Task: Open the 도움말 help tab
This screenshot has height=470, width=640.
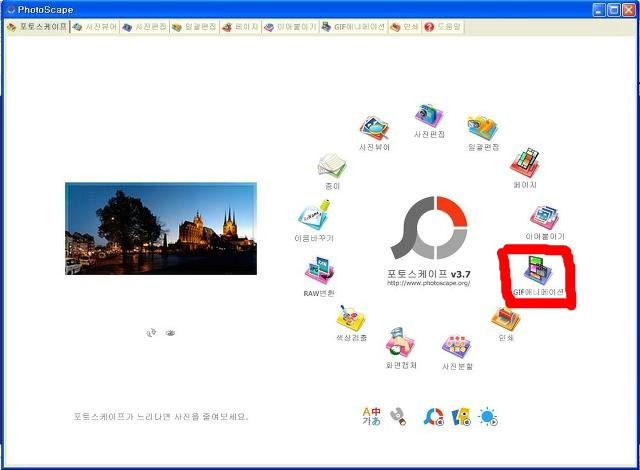Action: click(x=443, y=27)
